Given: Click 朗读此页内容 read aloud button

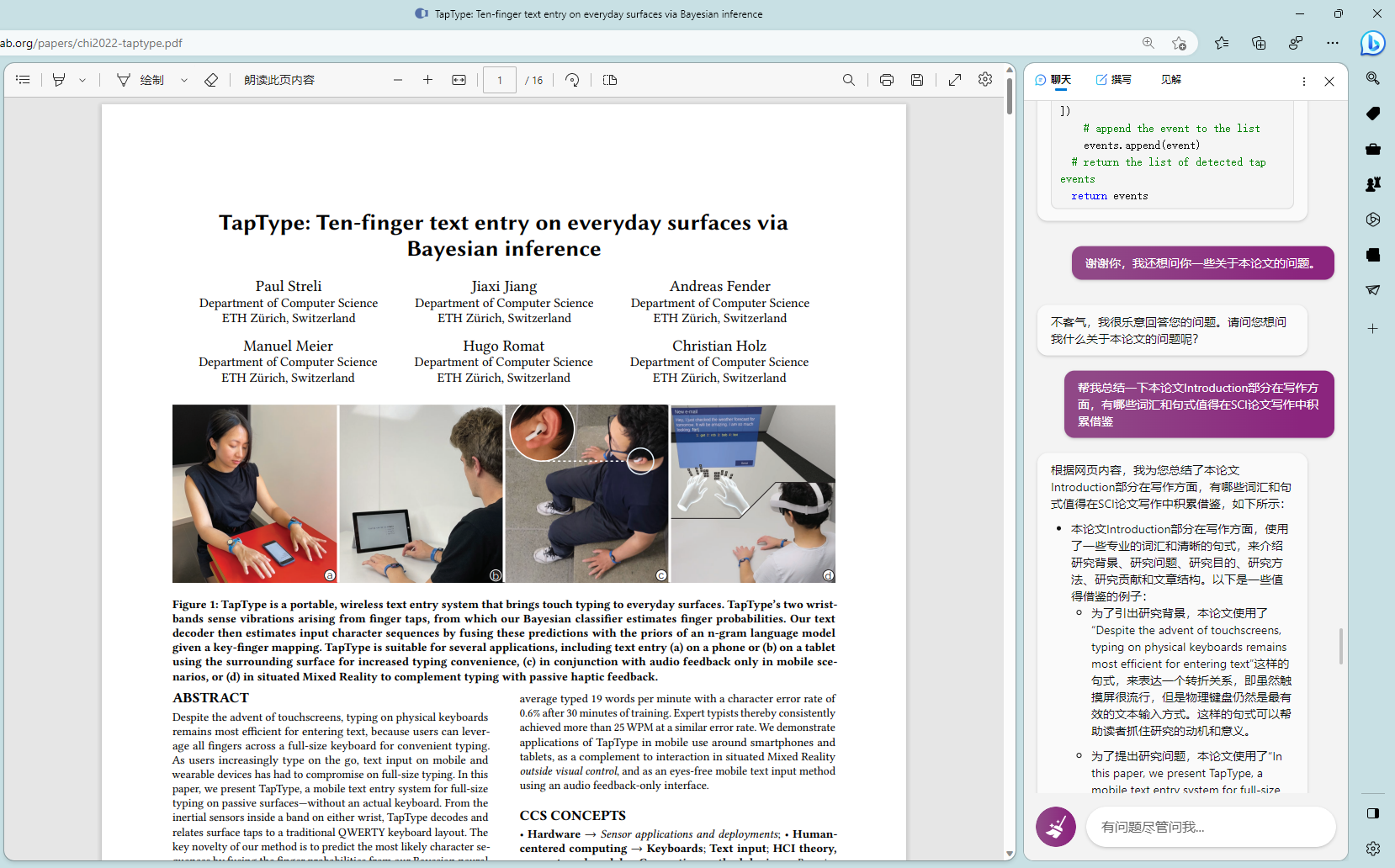Looking at the screenshot, I should coord(279,80).
